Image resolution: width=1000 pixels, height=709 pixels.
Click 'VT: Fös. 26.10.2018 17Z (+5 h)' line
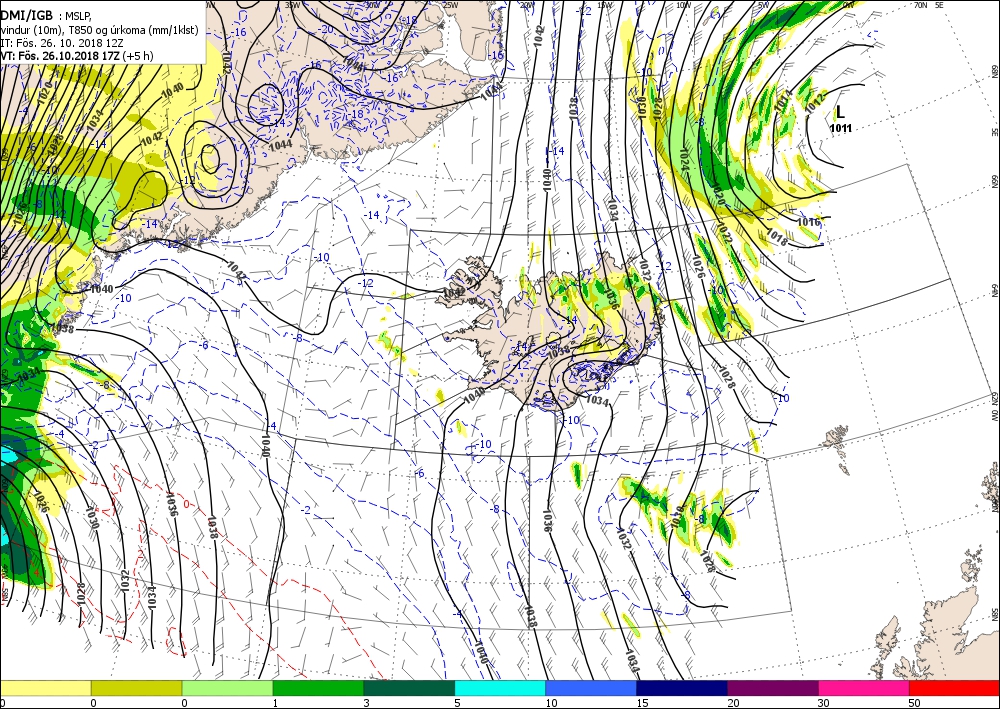point(77,55)
